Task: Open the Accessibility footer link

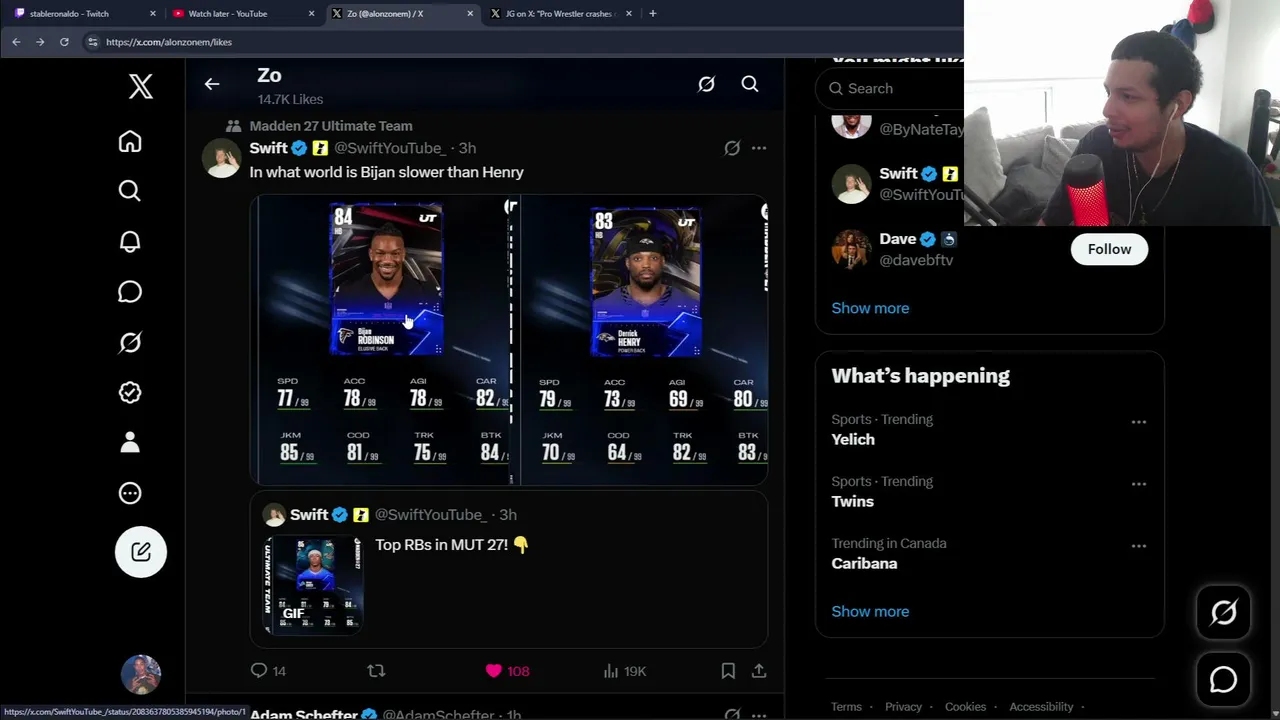Action: click(1041, 707)
